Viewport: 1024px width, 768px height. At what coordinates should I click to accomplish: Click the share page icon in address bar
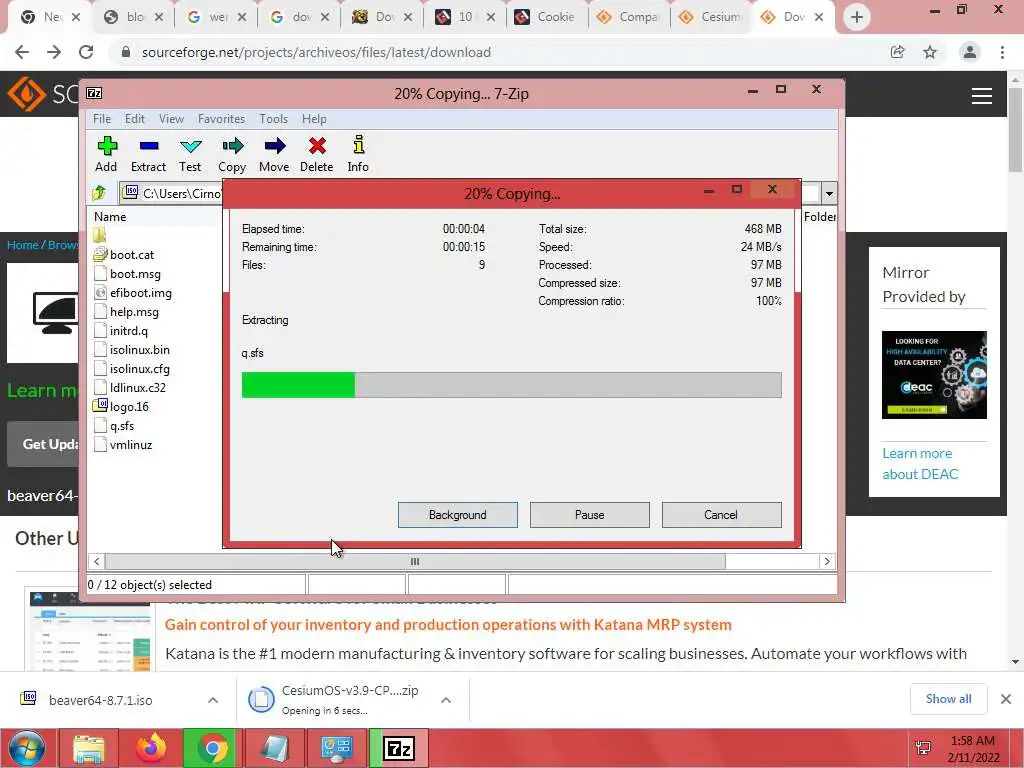pyautogui.click(x=897, y=52)
